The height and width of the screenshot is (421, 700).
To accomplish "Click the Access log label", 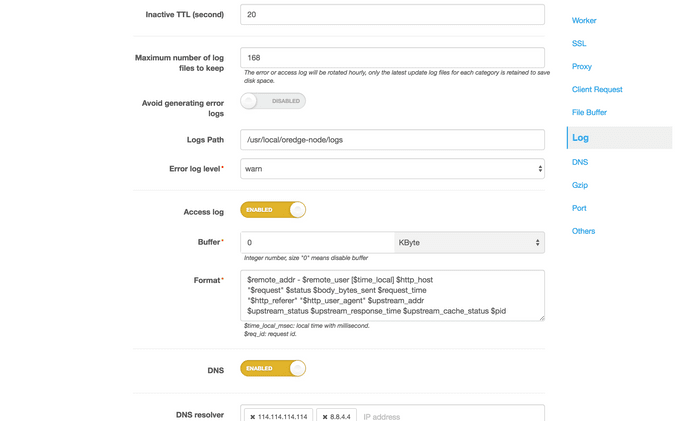I will pyautogui.click(x=204, y=212).
